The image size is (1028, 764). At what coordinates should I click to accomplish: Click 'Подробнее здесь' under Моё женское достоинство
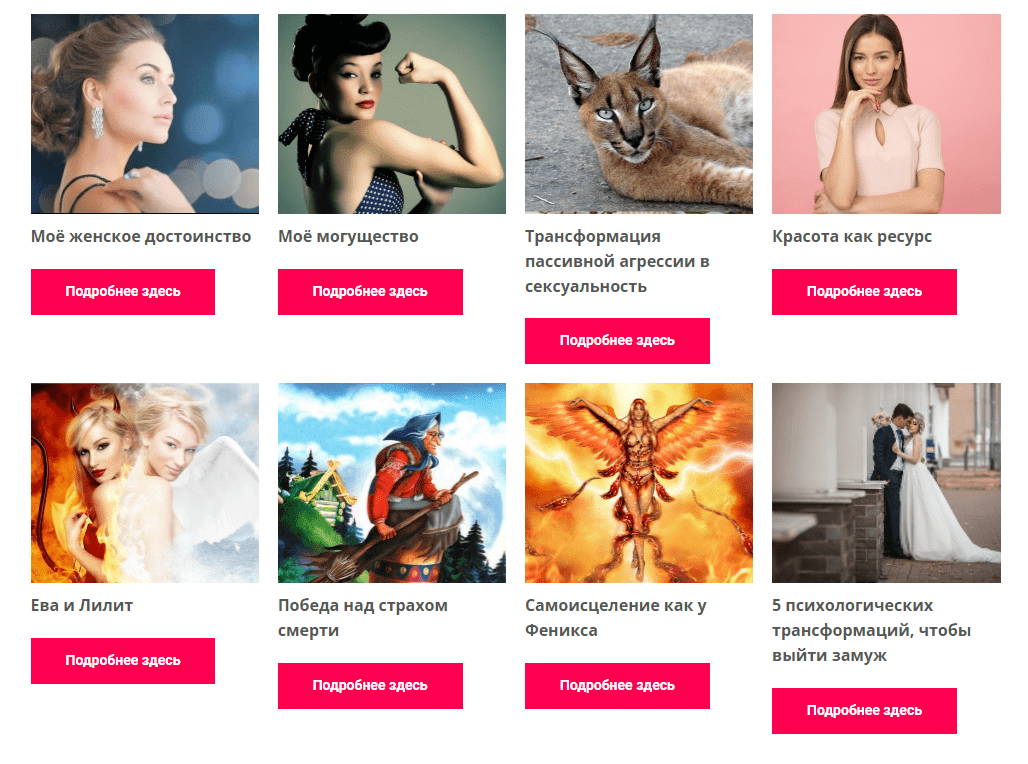point(123,292)
